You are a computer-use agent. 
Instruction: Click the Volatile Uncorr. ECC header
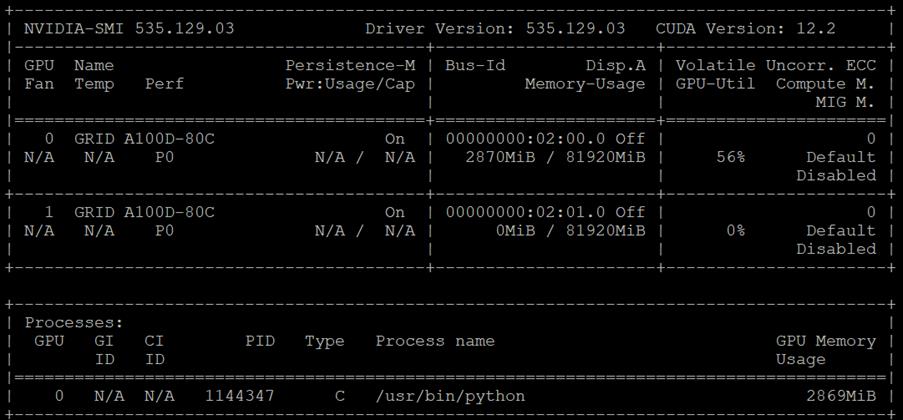tap(776, 65)
